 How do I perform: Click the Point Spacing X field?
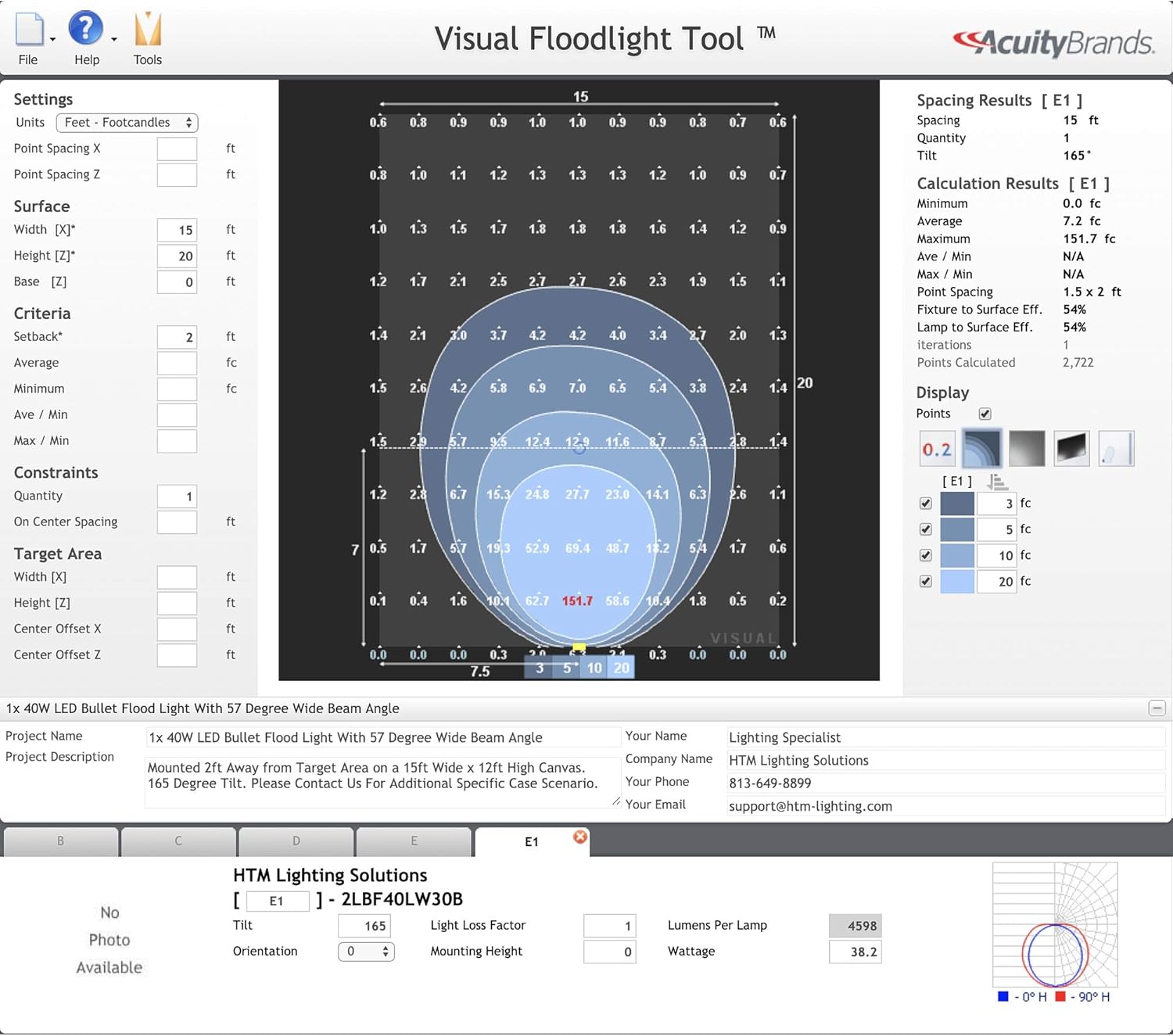point(177,149)
